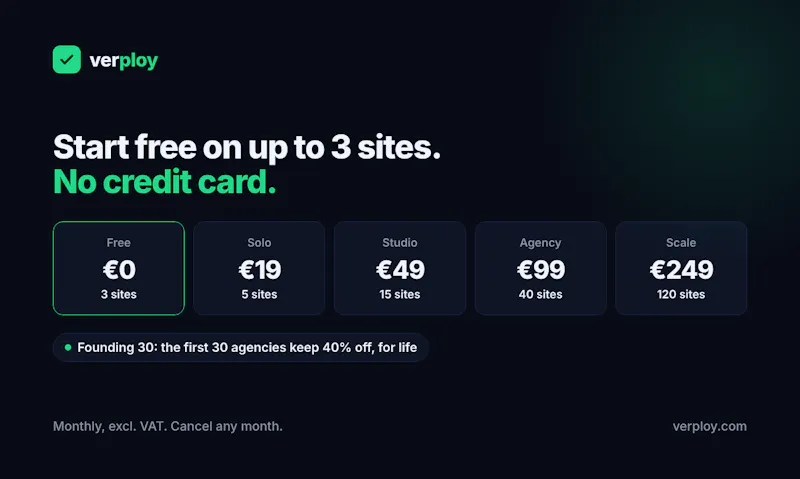Click the '5 sites' label in Solo card

tap(259, 294)
